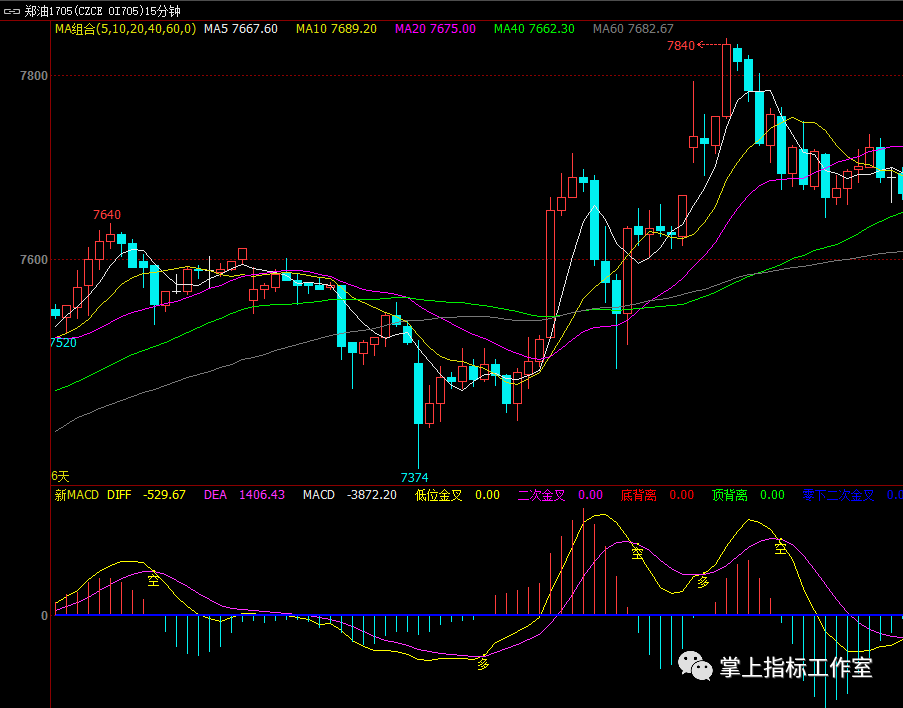Click the DEA 1406.43 value label
Screen dimensions: 903x708
coord(244,495)
